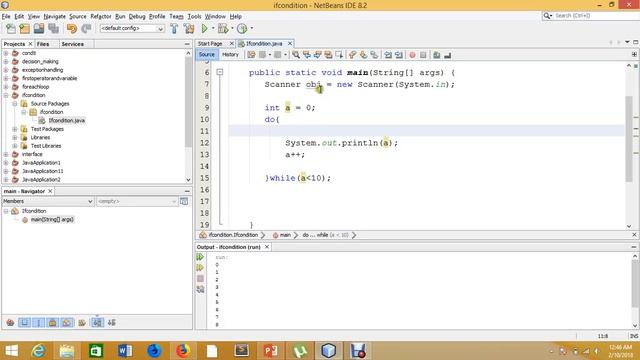The image size is (640, 360).
Task: Click the Save All toolbar icon
Action: coord(53,29)
